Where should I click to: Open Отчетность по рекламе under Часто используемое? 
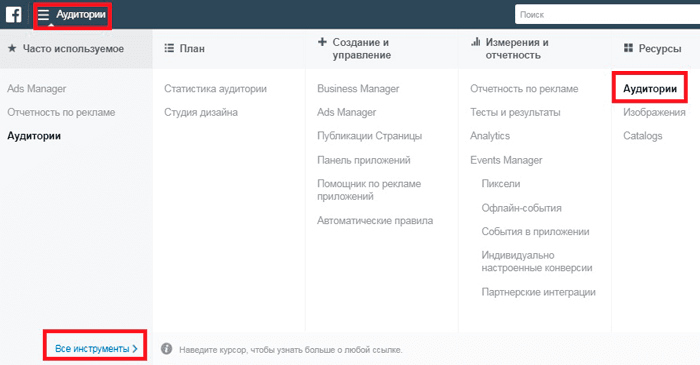coord(61,112)
